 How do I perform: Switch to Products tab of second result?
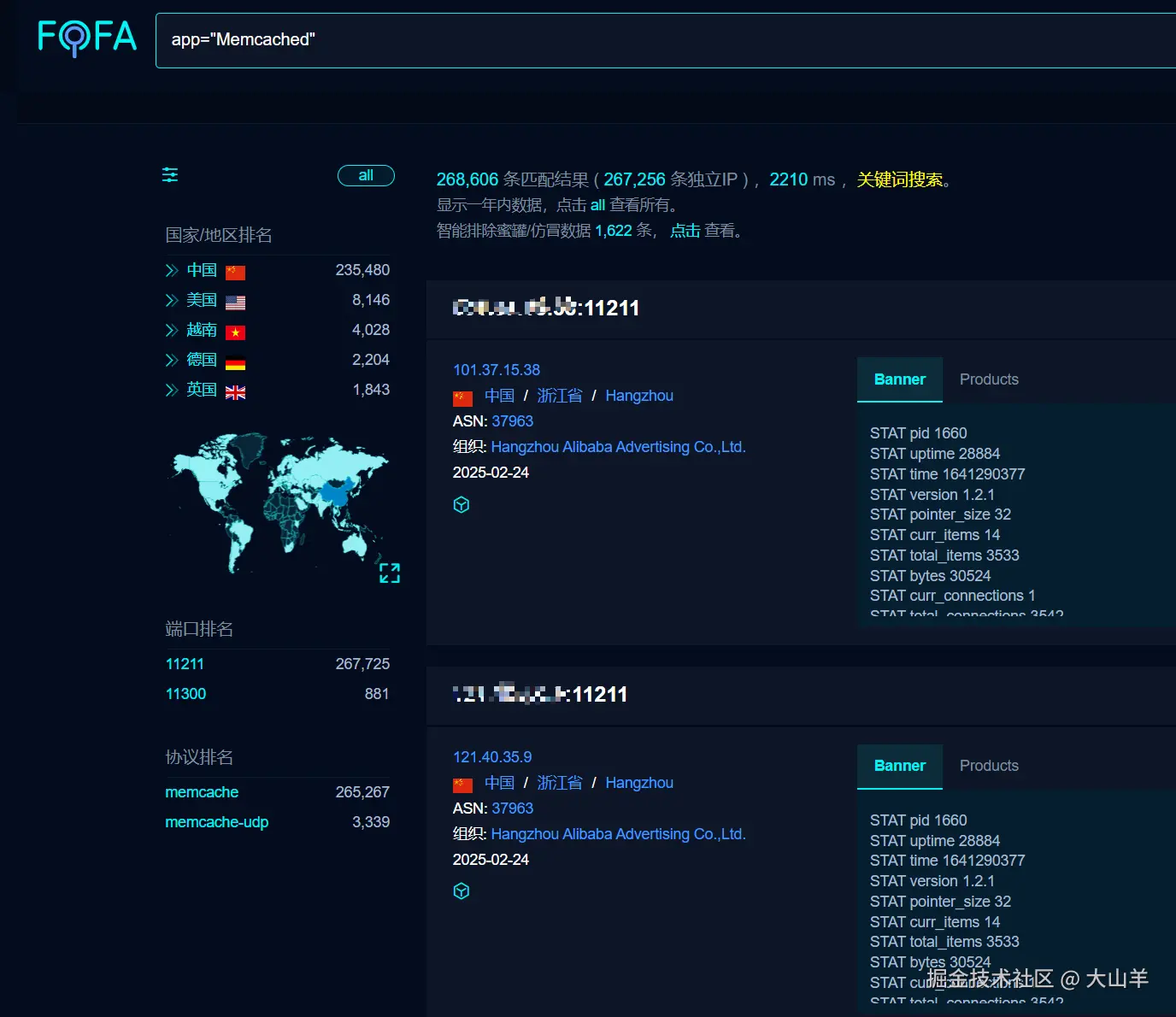tap(989, 766)
